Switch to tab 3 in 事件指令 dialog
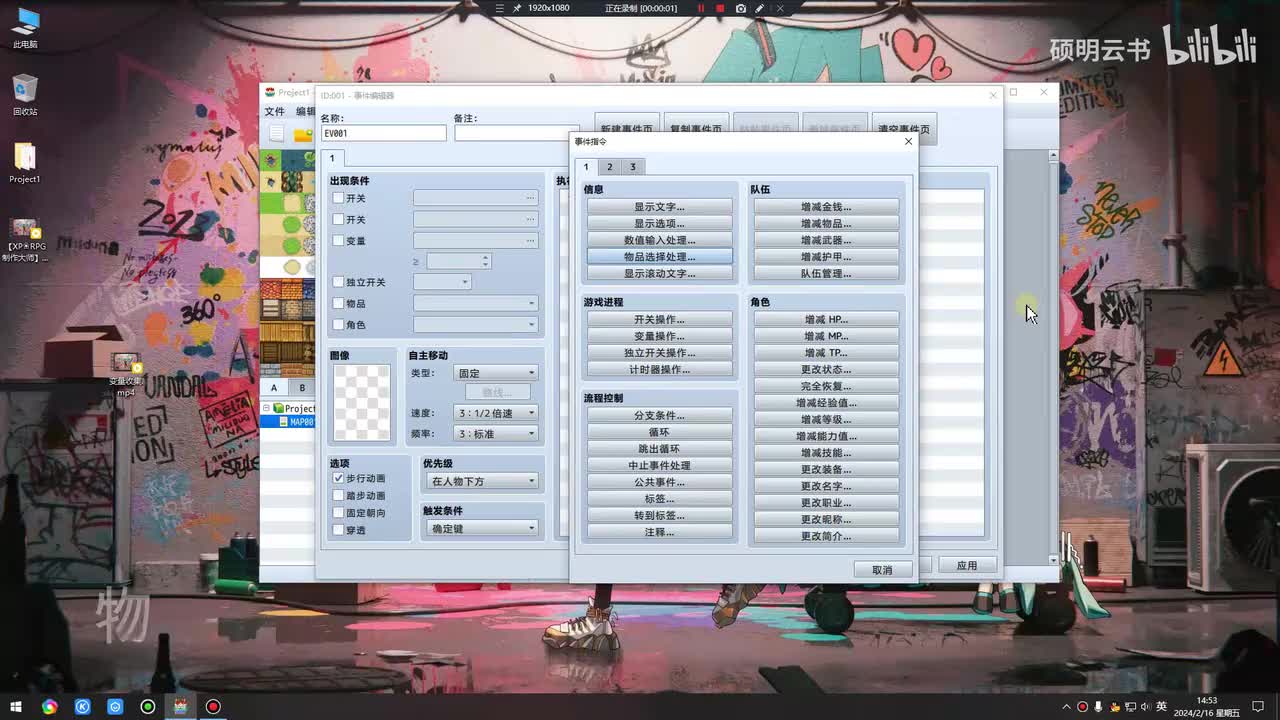 point(633,167)
